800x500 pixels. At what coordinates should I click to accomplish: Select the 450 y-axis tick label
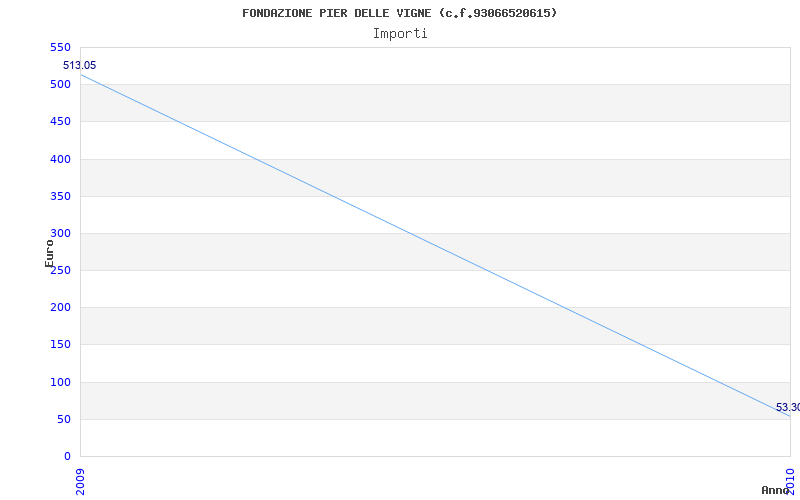coord(60,122)
